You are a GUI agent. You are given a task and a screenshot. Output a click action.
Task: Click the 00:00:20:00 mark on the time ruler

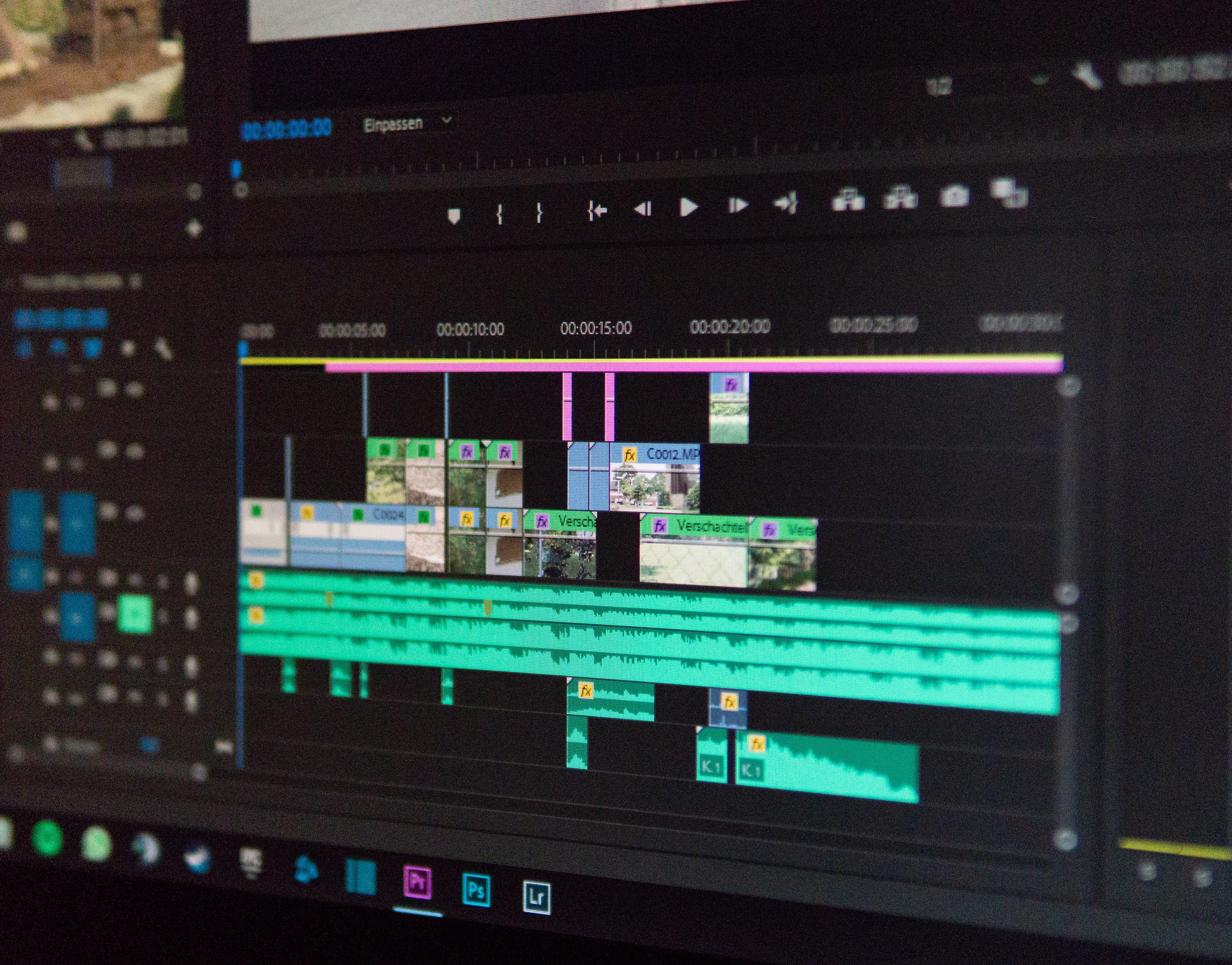[x=730, y=326]
